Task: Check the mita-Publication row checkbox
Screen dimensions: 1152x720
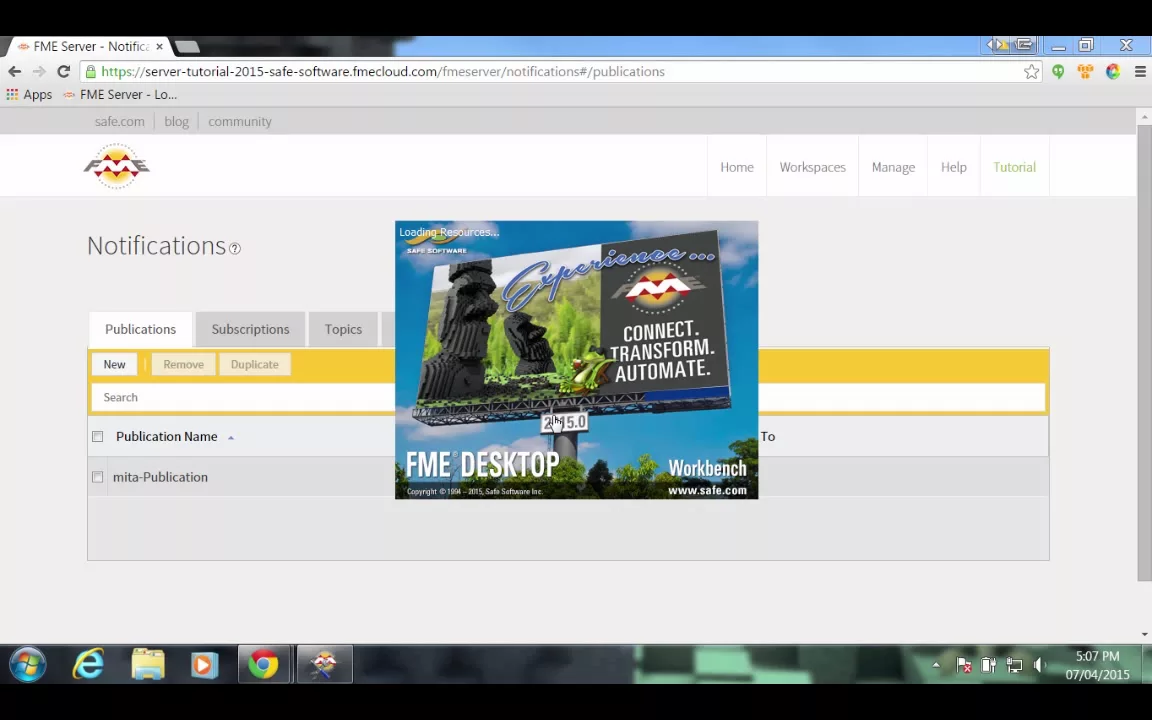Action: pos(98,477)
